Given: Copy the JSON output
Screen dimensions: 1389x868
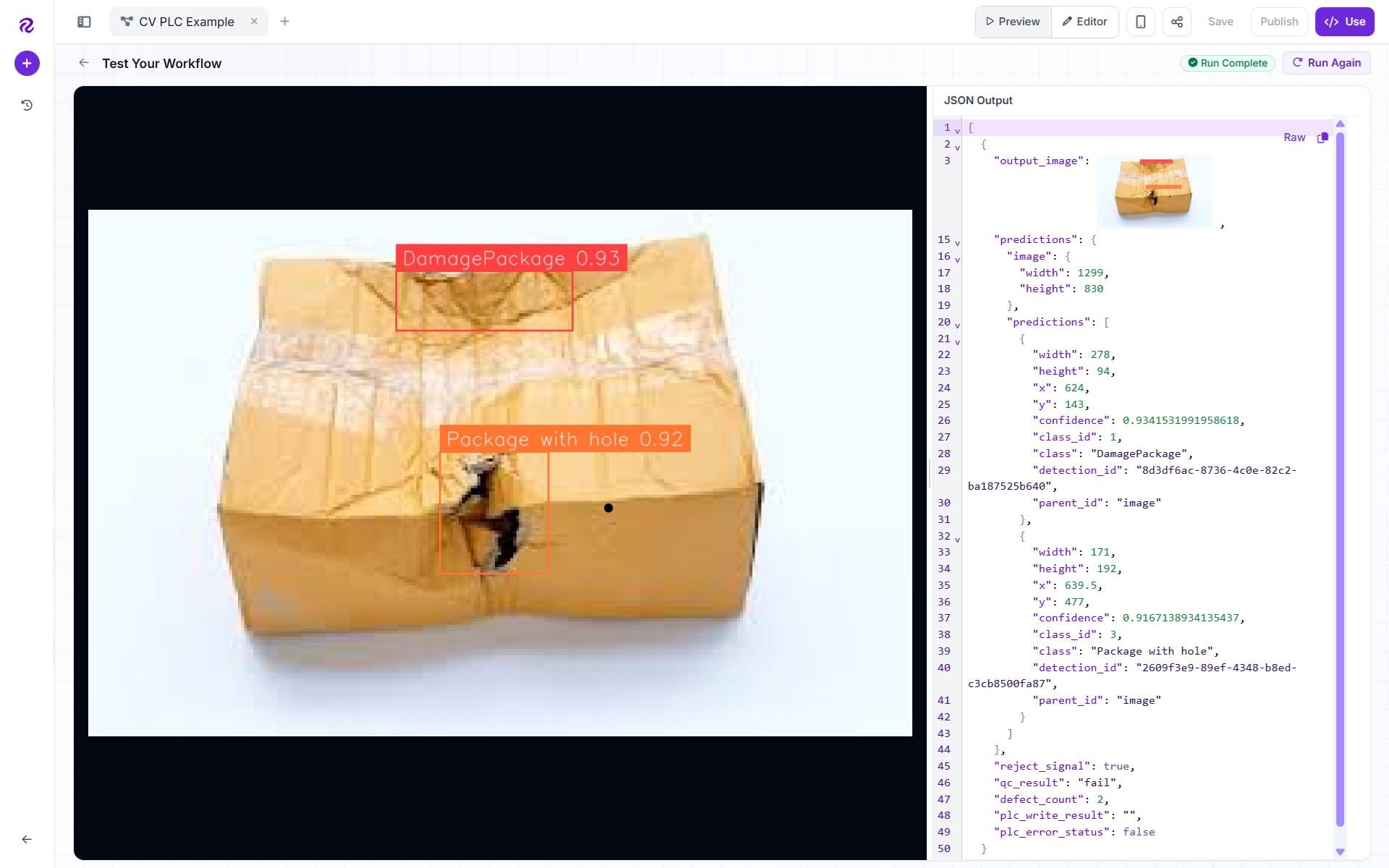Looking at the screenshot, I should pyautogui.click(x=1322, y=137).
